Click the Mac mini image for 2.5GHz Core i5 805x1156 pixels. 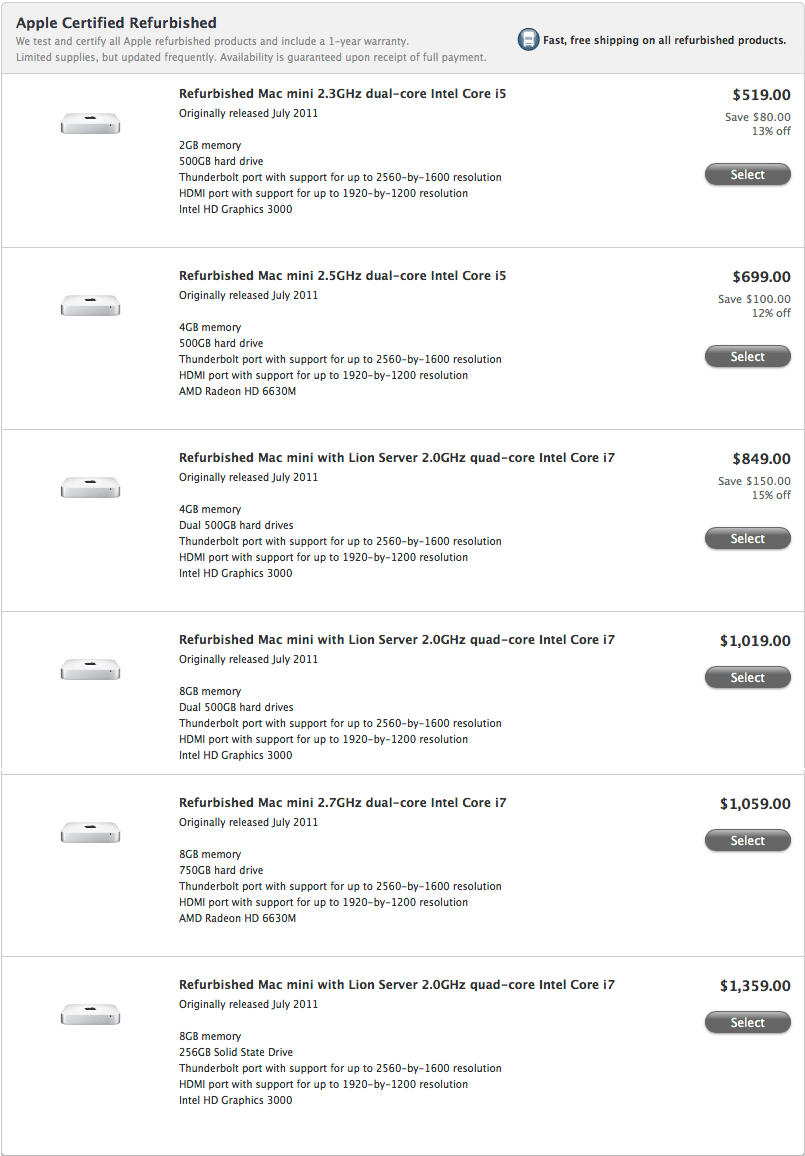90,305
